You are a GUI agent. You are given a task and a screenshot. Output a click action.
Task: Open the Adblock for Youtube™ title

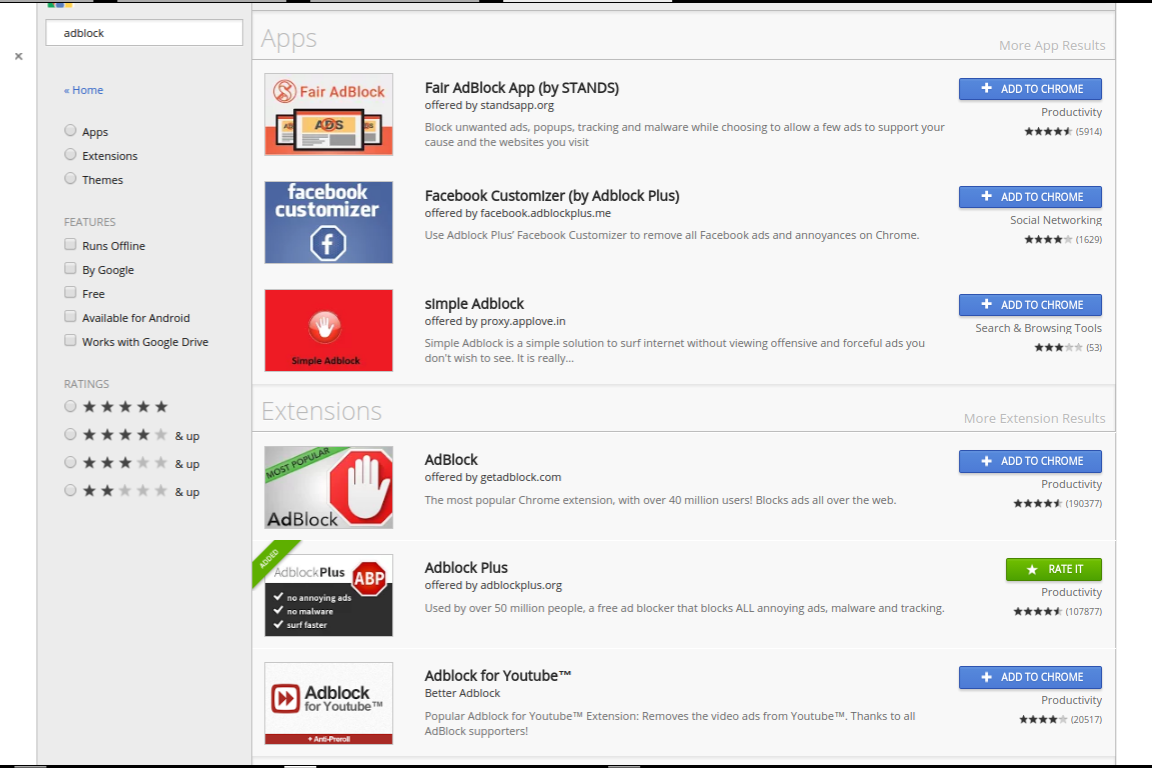(x=497, y=675)
